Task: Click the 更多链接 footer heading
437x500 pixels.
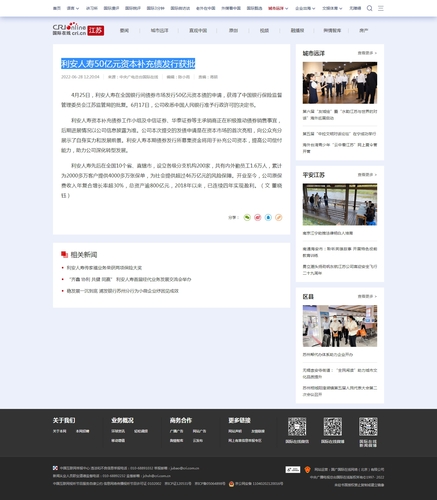Action: 240,420
